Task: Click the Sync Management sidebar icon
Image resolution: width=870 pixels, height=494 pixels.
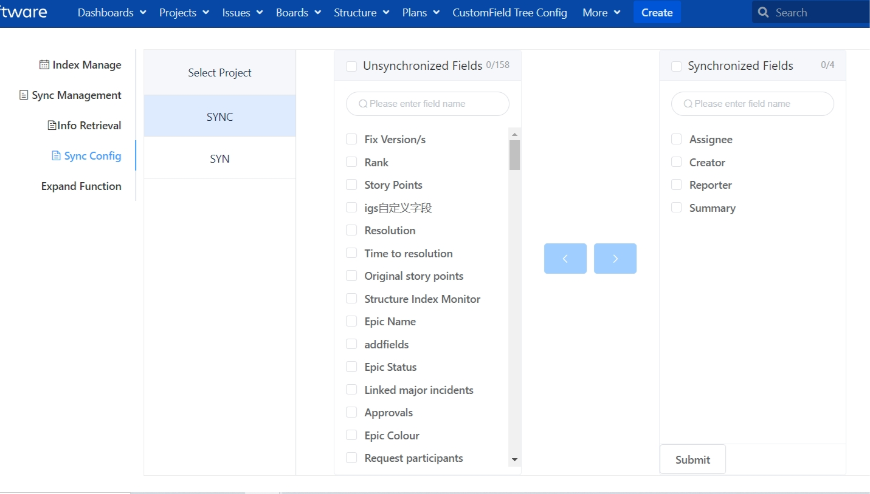Action: (23, 96)
